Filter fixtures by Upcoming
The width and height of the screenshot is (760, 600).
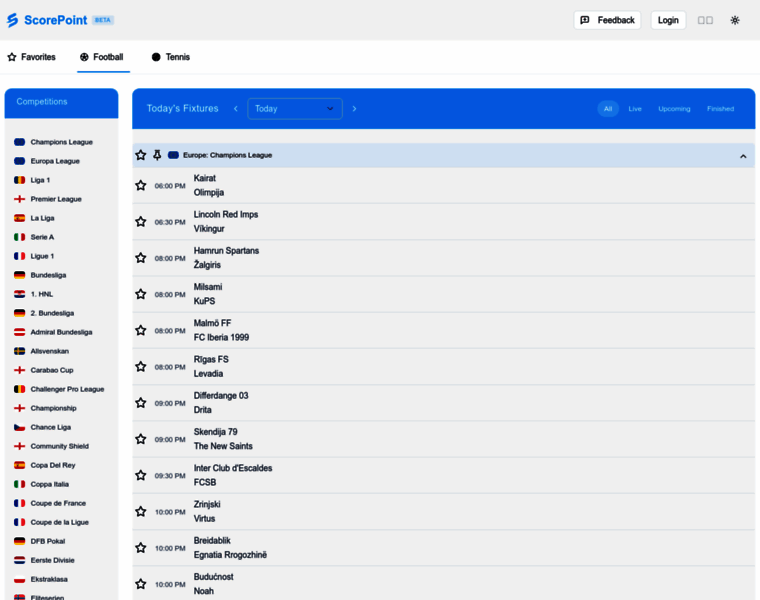click(674, 109)
